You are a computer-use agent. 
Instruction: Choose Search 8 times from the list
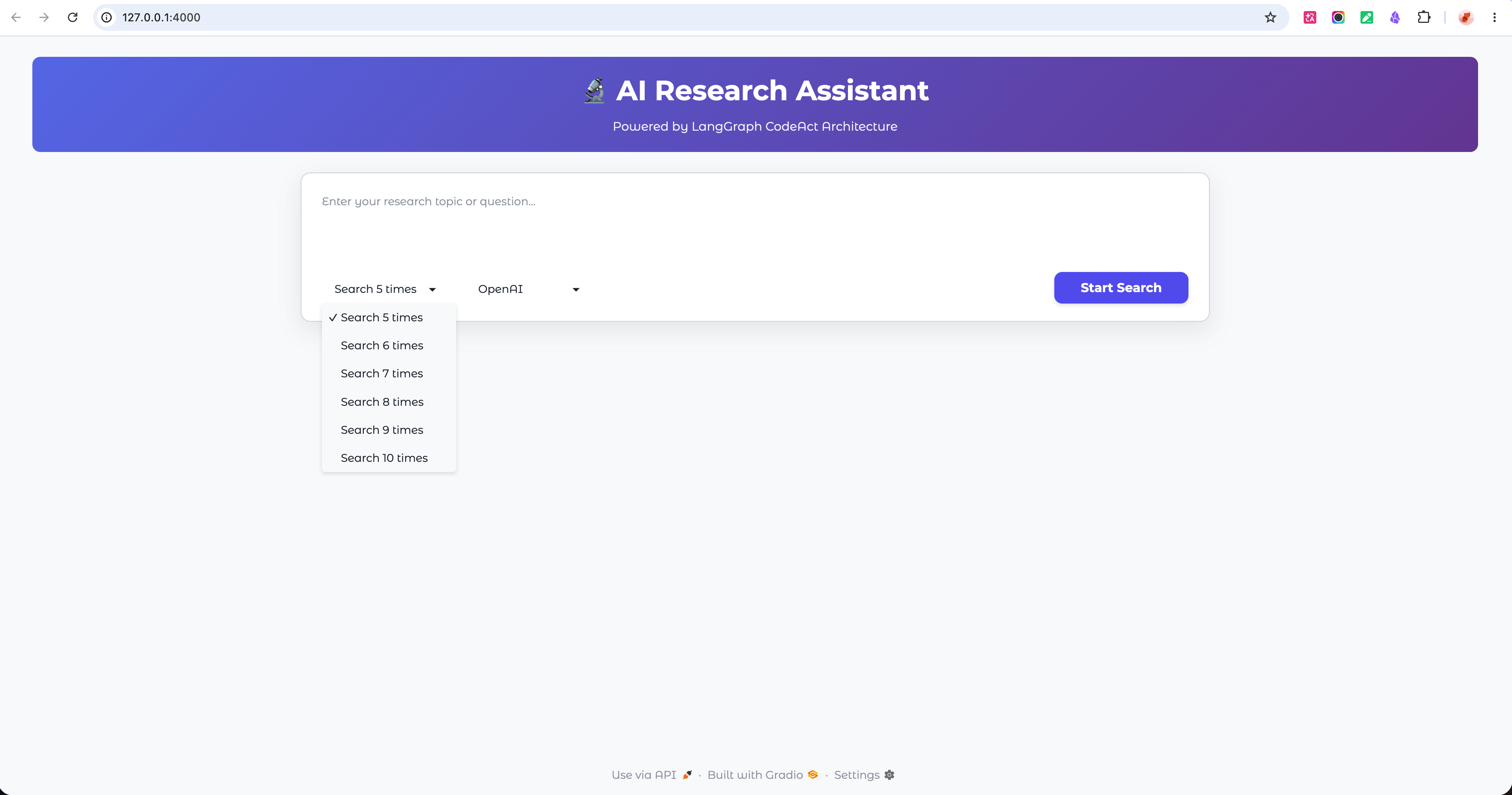pyautogui.click(x=389, y=401)
